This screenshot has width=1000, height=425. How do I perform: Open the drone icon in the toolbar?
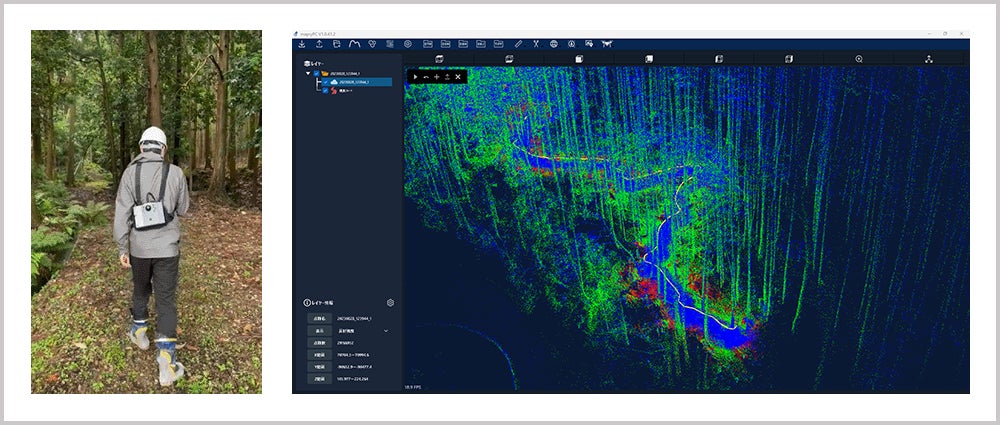607,44
